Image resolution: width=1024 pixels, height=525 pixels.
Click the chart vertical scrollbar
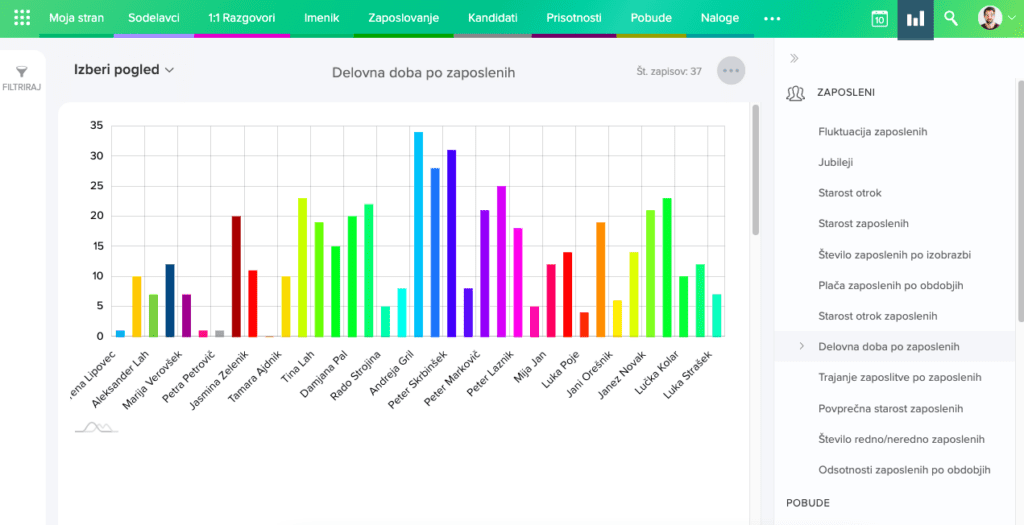pos(755,170)
